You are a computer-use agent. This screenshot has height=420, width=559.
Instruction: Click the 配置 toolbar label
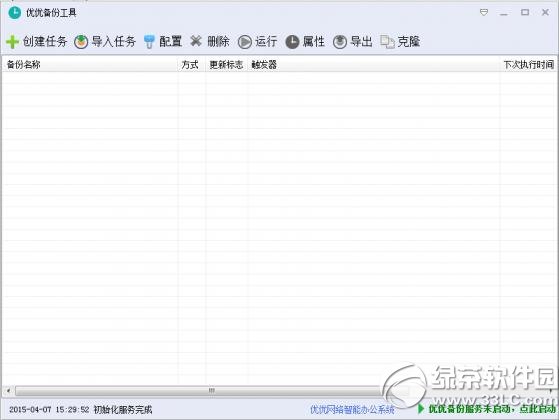(x=170, y=41)
